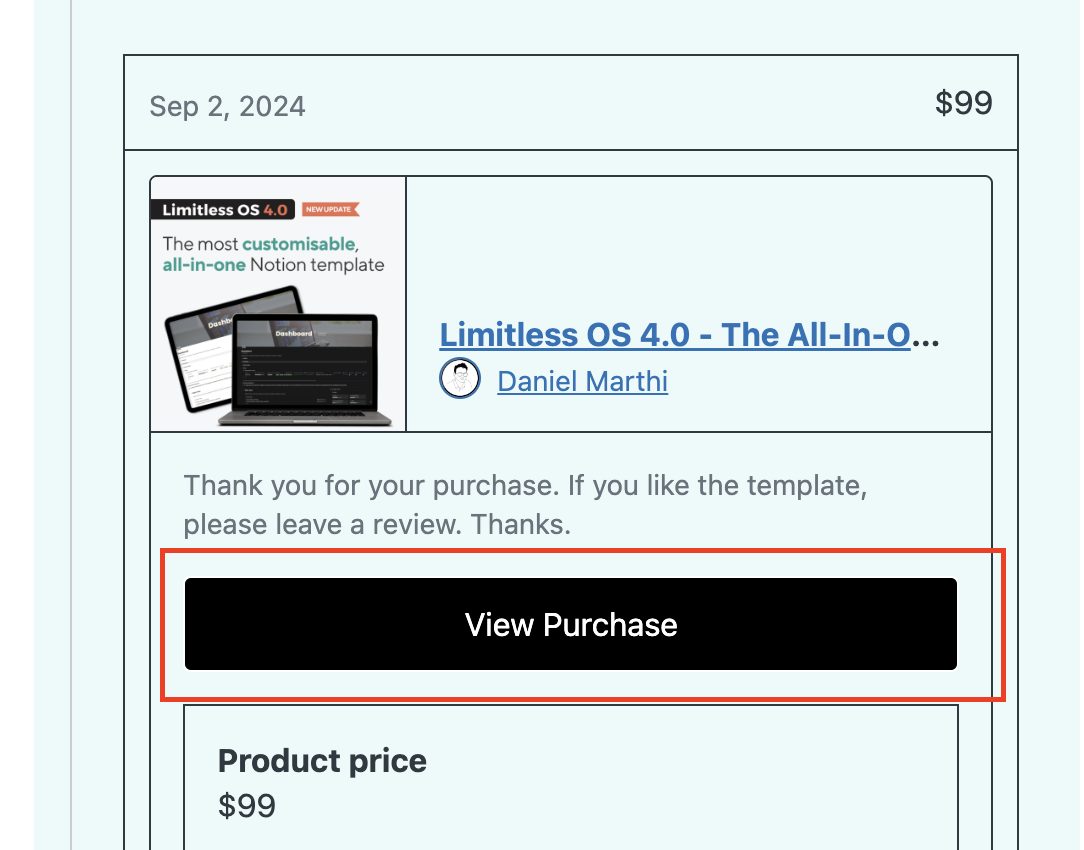Click the black Limitless OS 4.0 label badge
Viewport: 1084px width, 850px height.
click(223, 209)
